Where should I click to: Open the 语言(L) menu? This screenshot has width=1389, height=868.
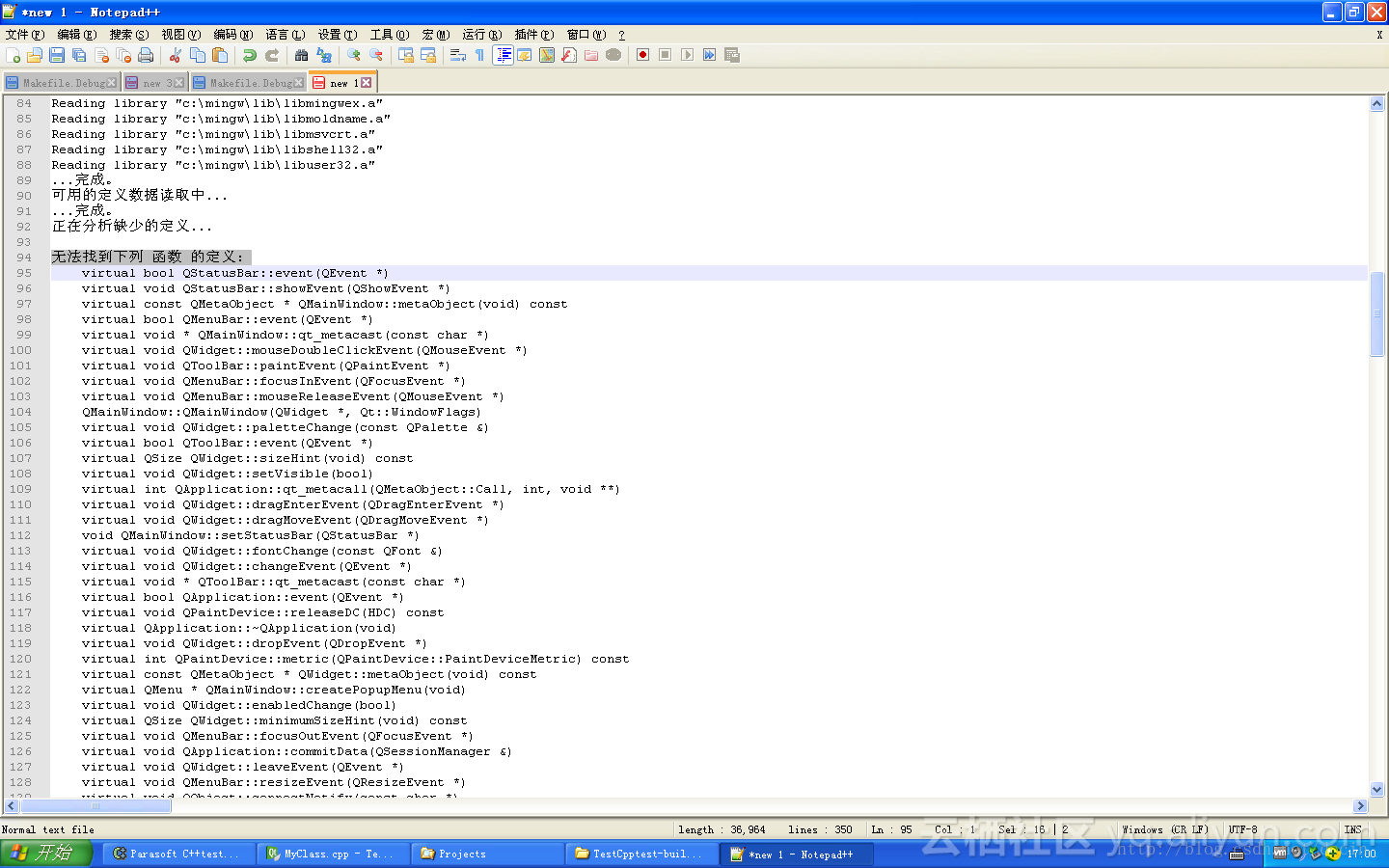[x=285, y=35]
